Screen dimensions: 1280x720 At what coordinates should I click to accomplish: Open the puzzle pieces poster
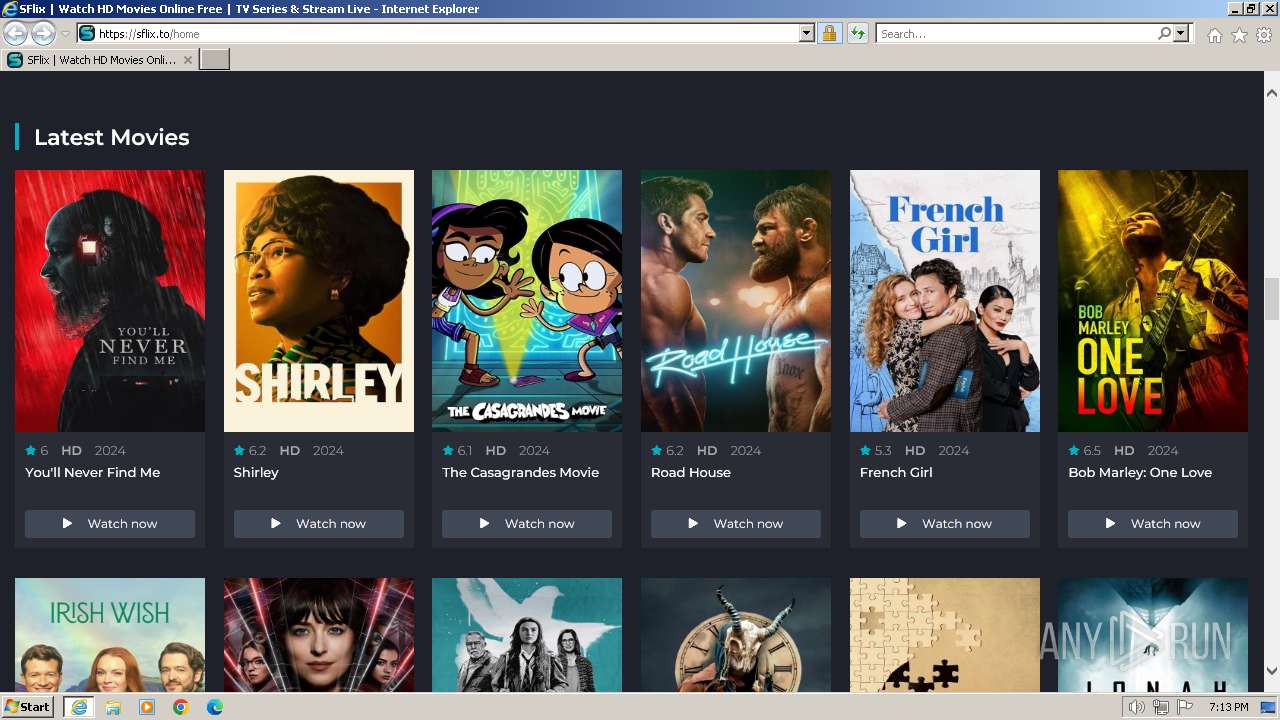(x=945, y=635)
